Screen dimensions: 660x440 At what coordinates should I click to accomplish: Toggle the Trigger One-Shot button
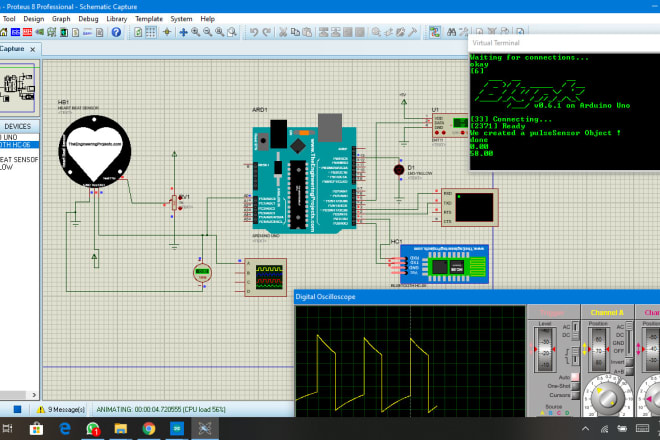coord(575,386)
